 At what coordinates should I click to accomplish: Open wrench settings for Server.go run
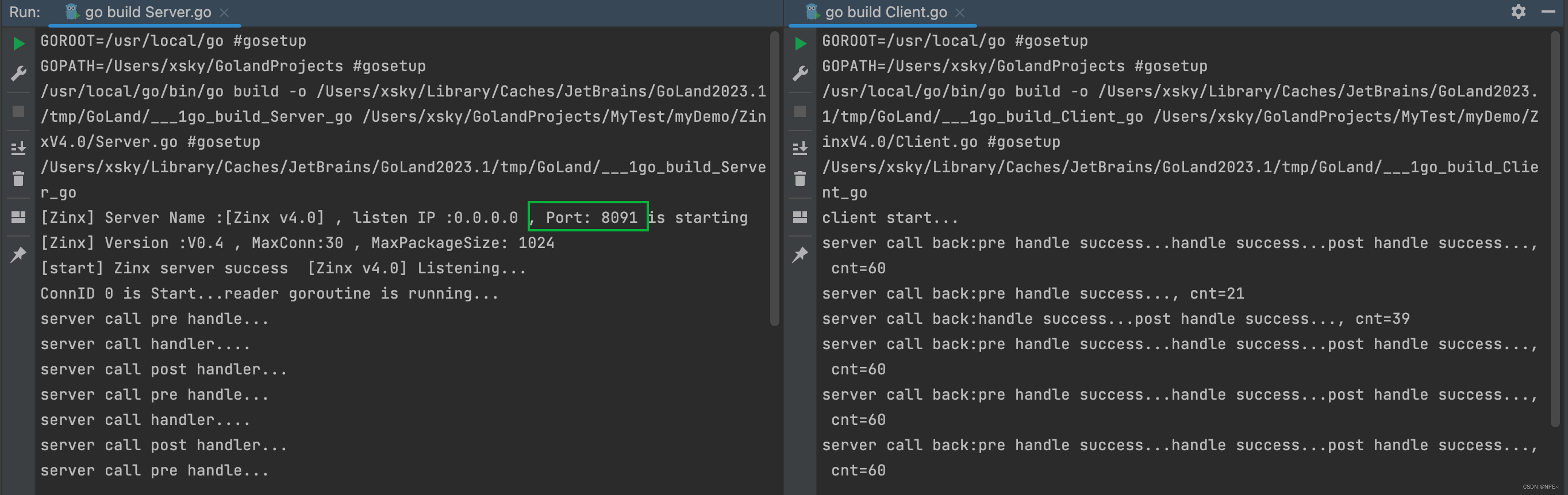coord(19,74)
